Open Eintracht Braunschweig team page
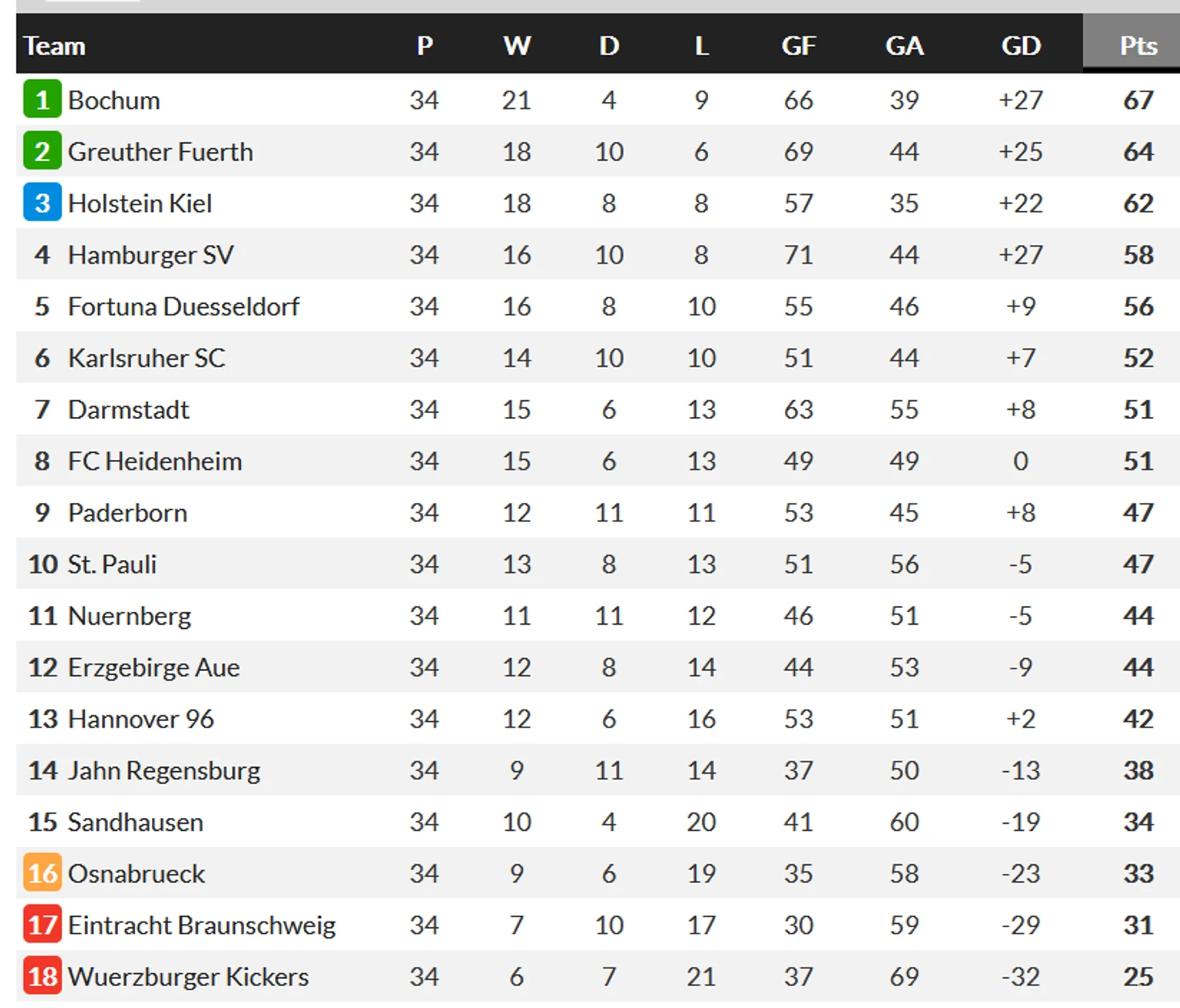Viewport: 1180px width, 1008px height. pos(201,926)
